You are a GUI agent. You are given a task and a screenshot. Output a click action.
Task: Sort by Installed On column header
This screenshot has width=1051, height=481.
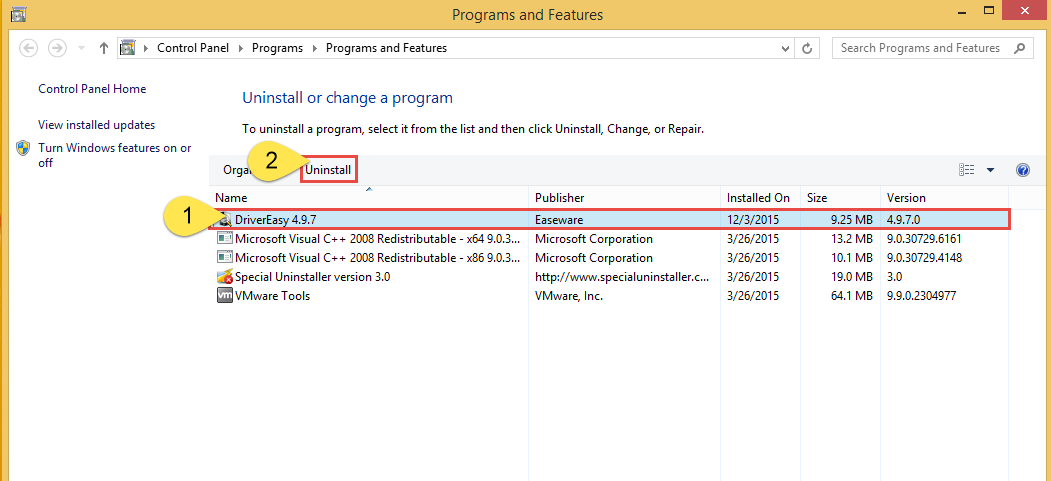(761, 198)
